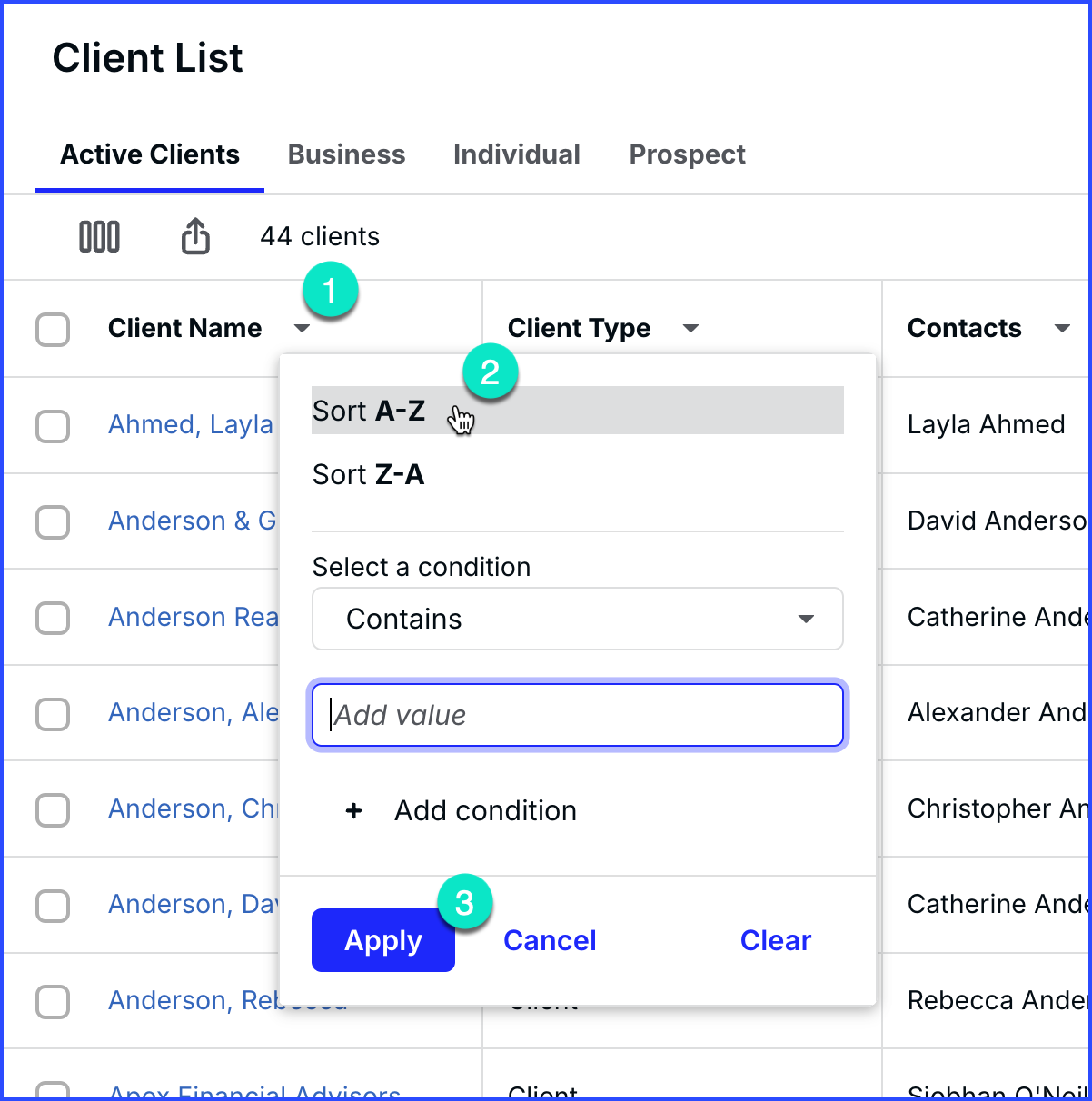Toggle the select-all clients checkbox
The height and width of the screenshot is (1101, 1092).
53,329
